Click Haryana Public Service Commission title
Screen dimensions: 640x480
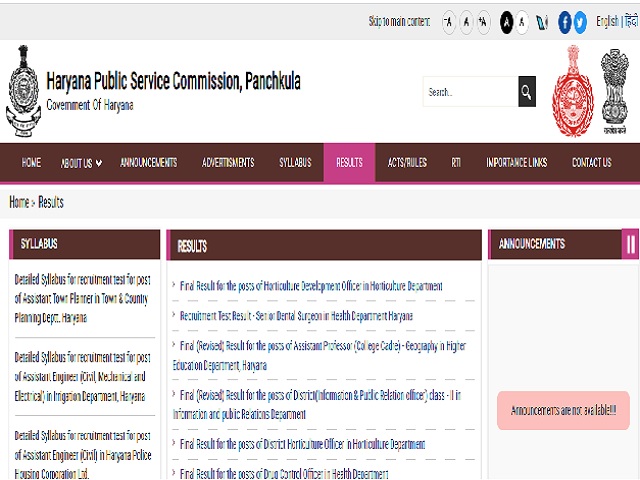(x=173, y=81)
